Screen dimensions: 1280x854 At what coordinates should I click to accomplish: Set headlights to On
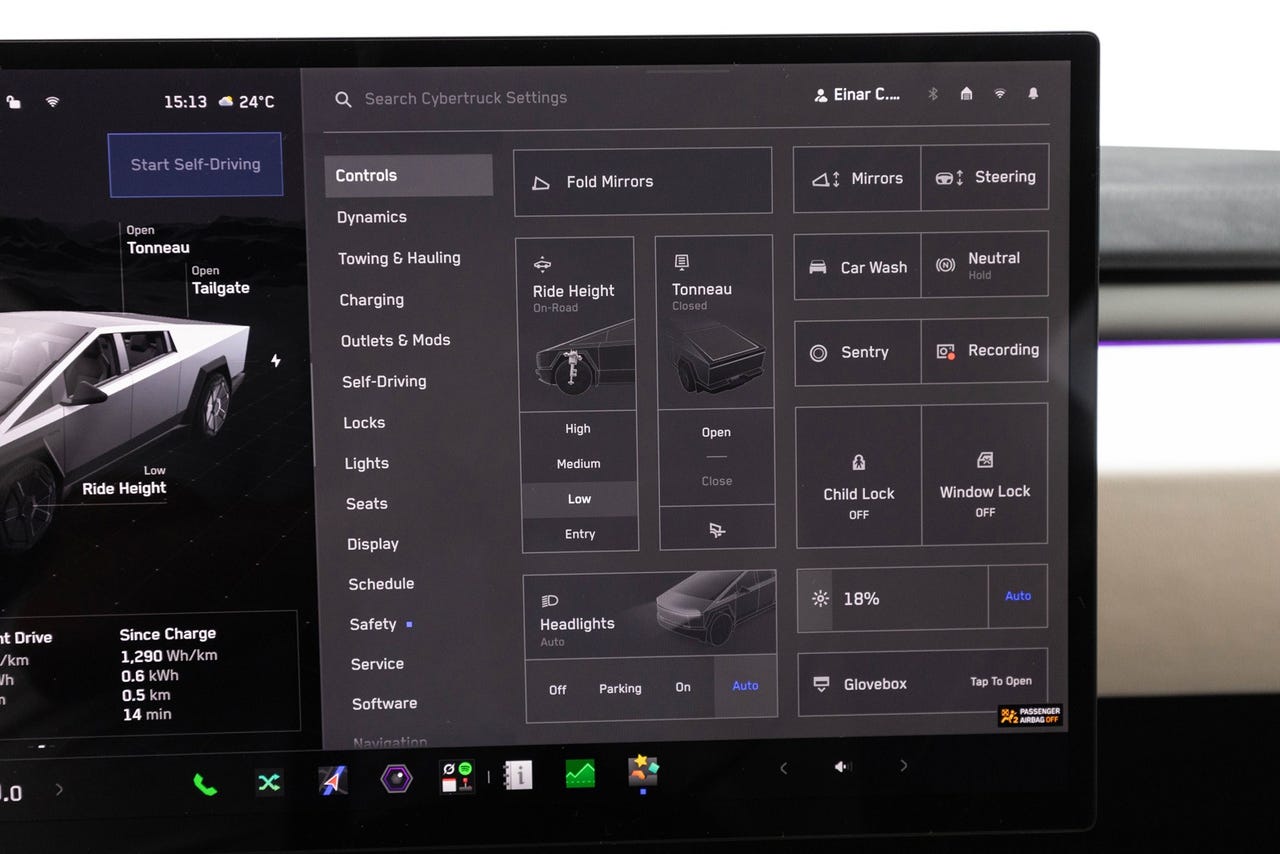click(x=683, y=687)
